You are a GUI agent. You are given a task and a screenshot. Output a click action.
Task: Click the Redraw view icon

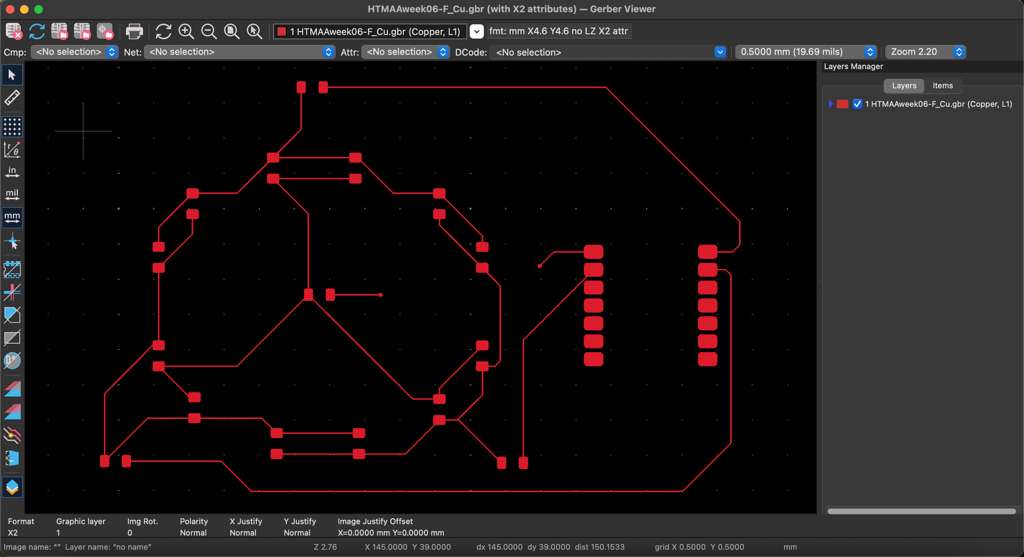click(163, 32)
